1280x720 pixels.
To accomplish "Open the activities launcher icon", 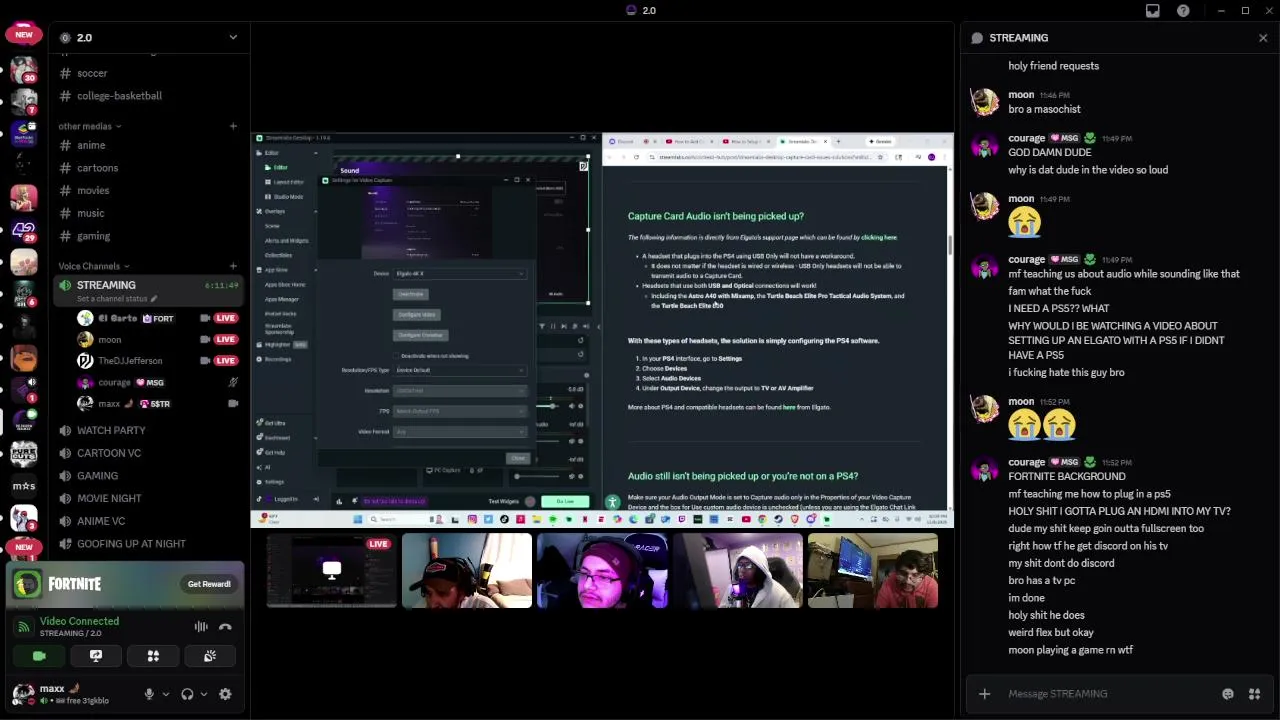I will 153,656.
